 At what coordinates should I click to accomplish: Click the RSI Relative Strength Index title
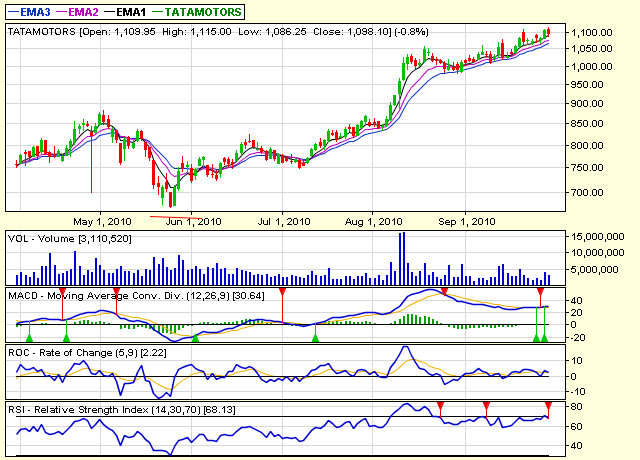coord(122,409)
